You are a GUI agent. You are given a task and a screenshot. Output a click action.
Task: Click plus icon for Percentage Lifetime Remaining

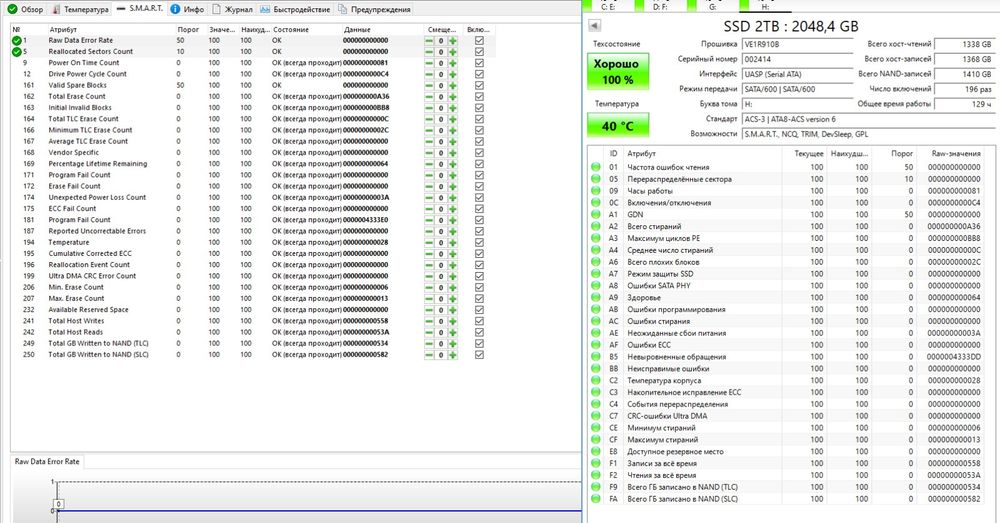453,164
